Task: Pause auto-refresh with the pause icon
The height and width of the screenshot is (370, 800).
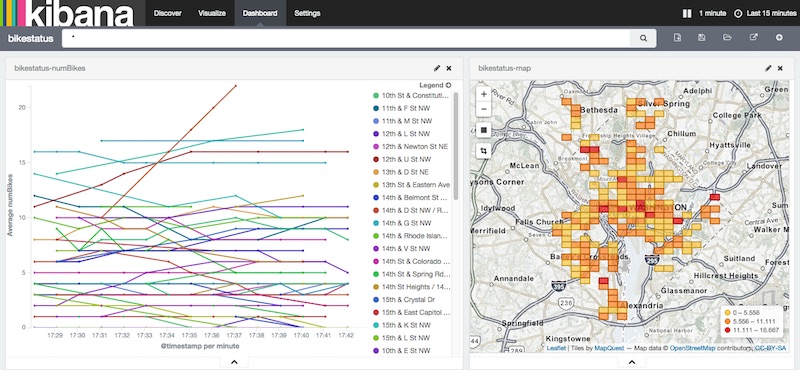Action: click(x=687, y=13)
